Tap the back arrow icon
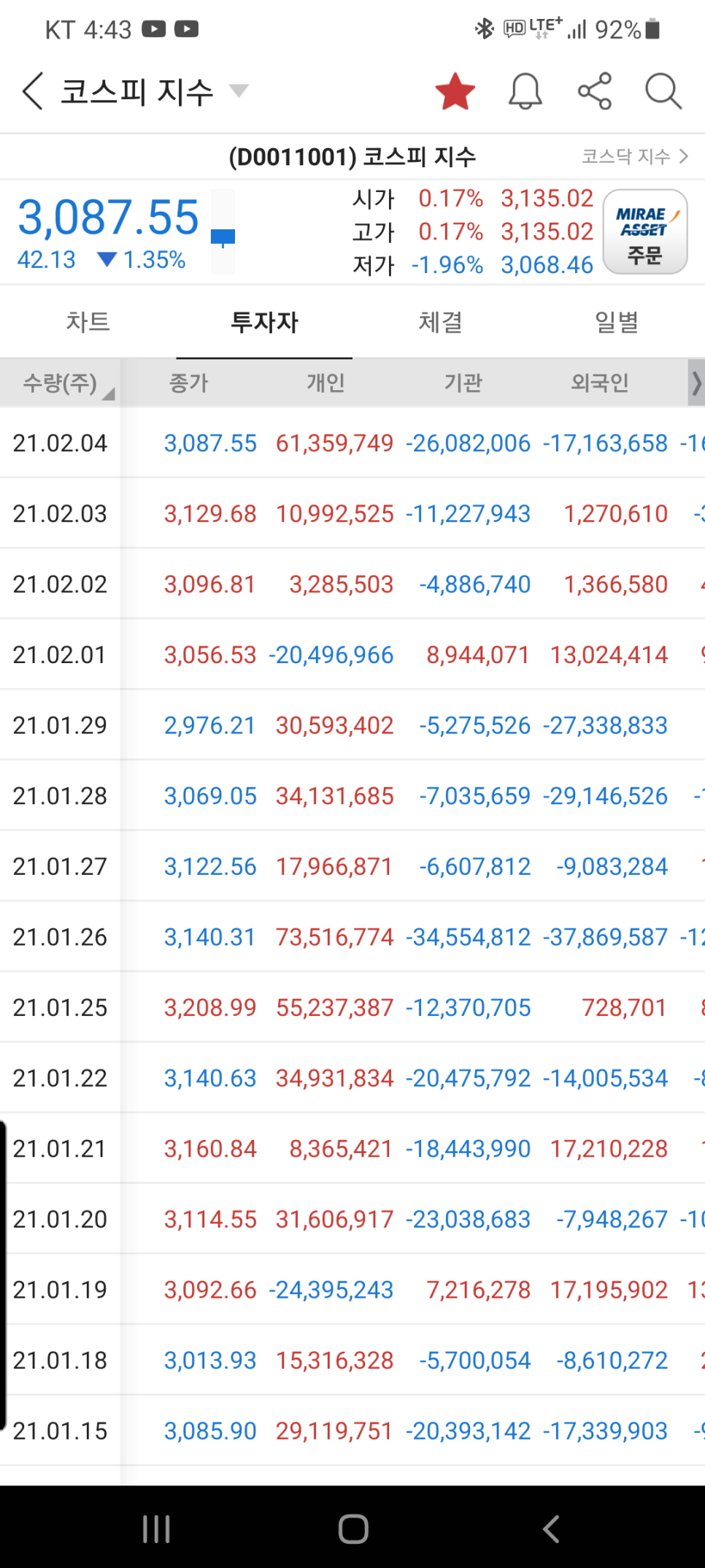Image resolution: width=705 pixels, height=1568 pixels. pyautogui.click(x=33, y=91)
